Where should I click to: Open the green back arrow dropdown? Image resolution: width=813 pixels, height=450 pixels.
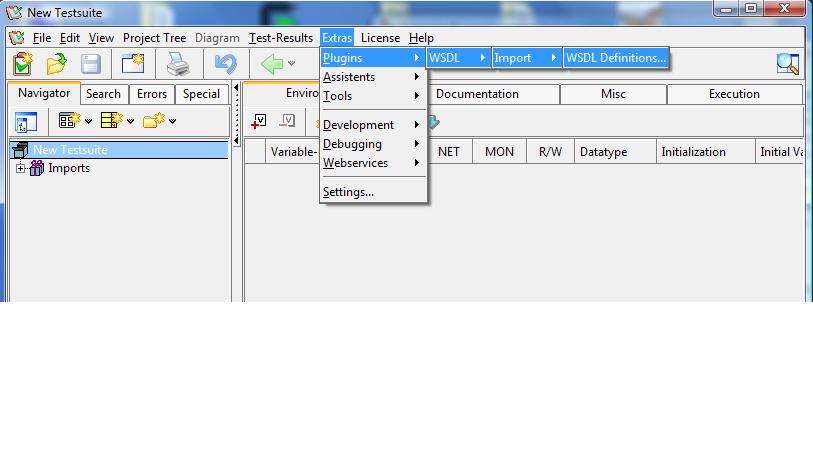(x=291, y=64)
